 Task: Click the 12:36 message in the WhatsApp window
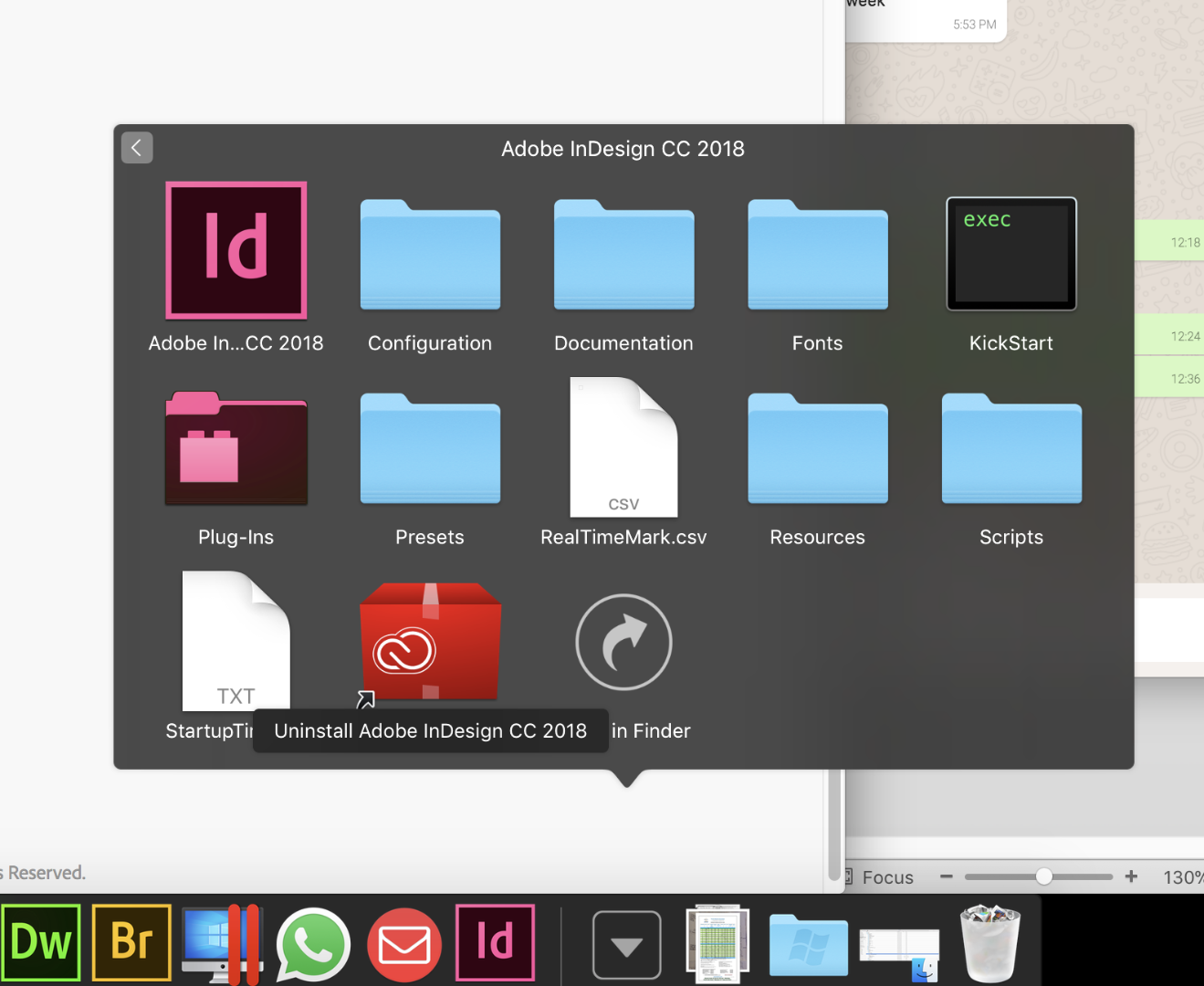pyautogui.click(x=1168, y=378)
